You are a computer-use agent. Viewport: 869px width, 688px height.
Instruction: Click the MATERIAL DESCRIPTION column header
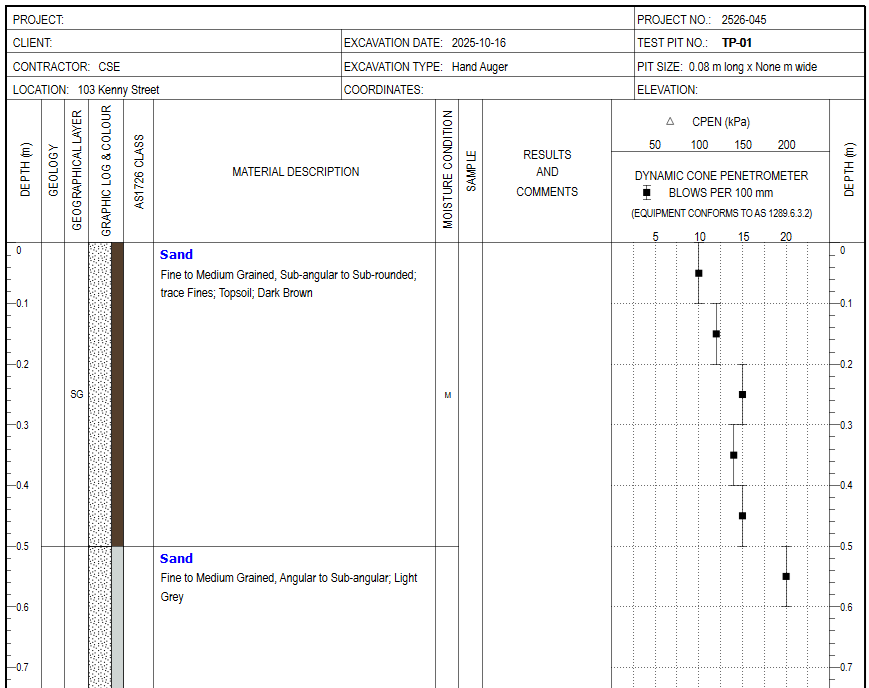click(x=295, y=172)
